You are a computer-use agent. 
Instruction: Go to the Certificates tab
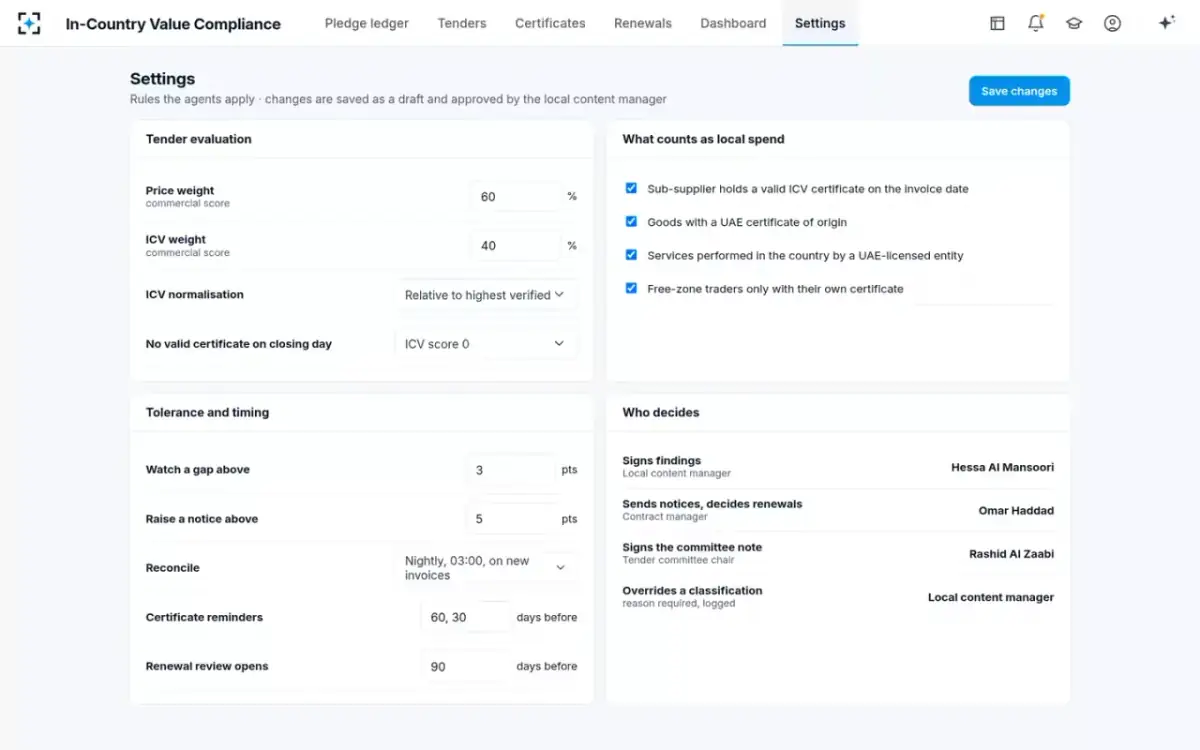click(550, 23)
